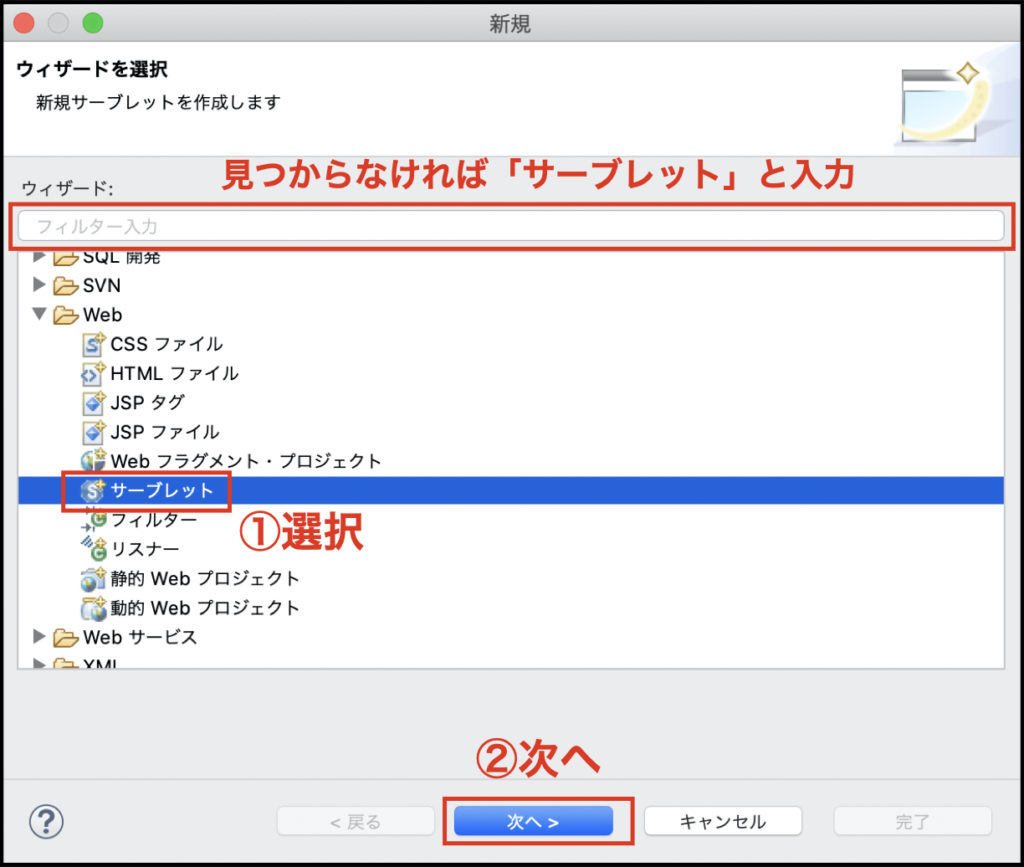Click the 静的 Web プロジェクト icon
1024x867 pixels.
click(94, 578)
